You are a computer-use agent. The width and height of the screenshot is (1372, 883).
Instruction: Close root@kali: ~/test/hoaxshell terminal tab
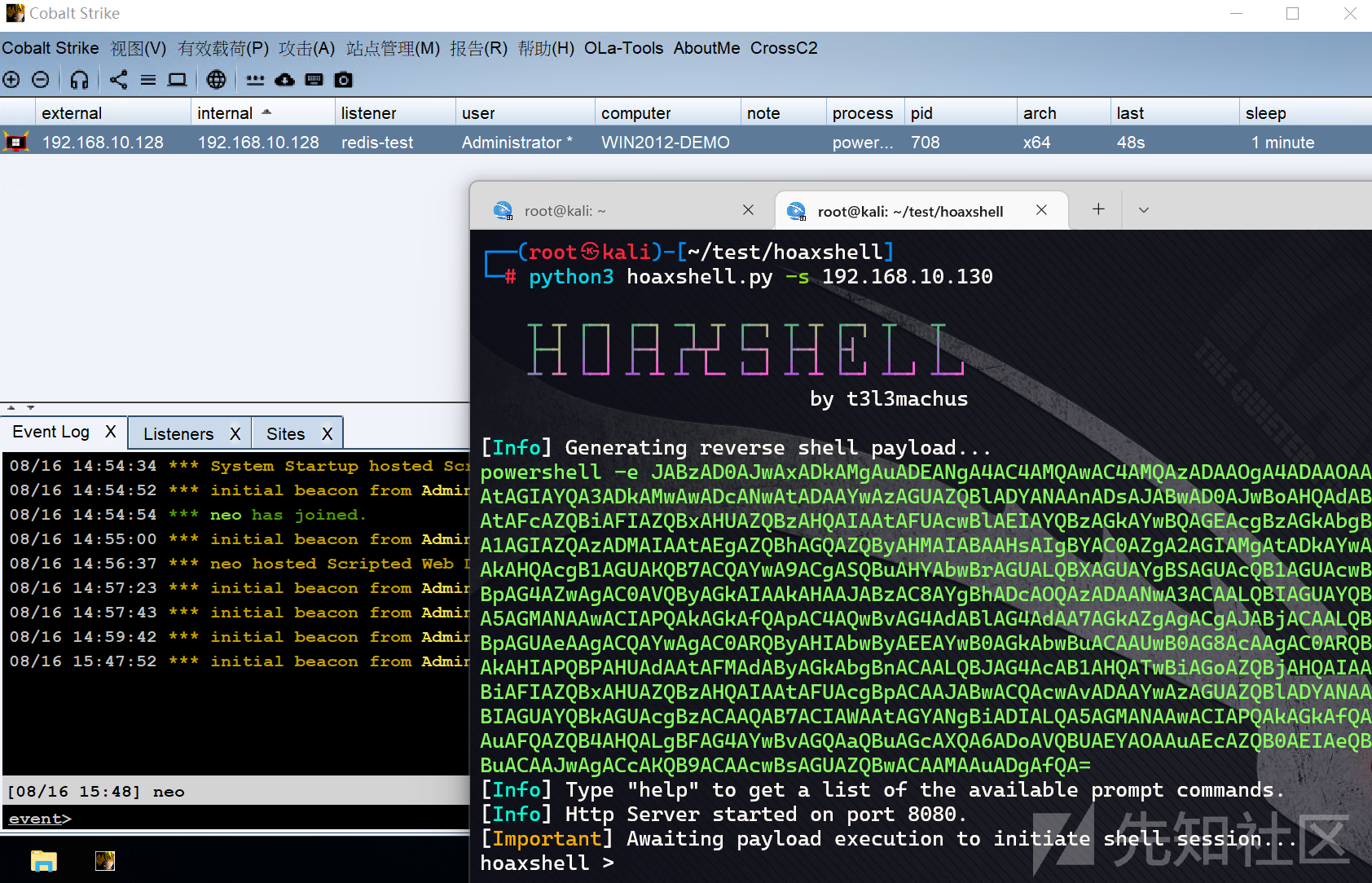coord(1041,210)
